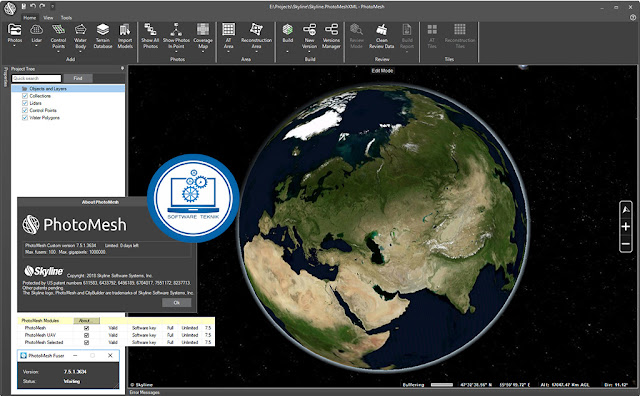The image size is (640, 396).
Task: Click the Import Models icon
Action: [125, 29]
